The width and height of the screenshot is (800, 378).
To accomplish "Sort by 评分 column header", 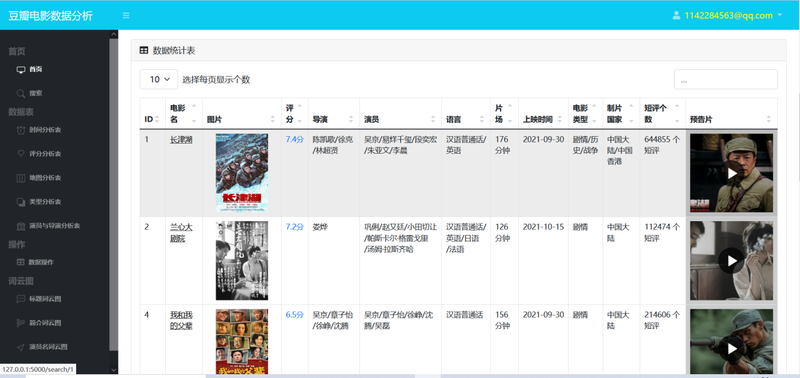I will (x=294, y=113).
